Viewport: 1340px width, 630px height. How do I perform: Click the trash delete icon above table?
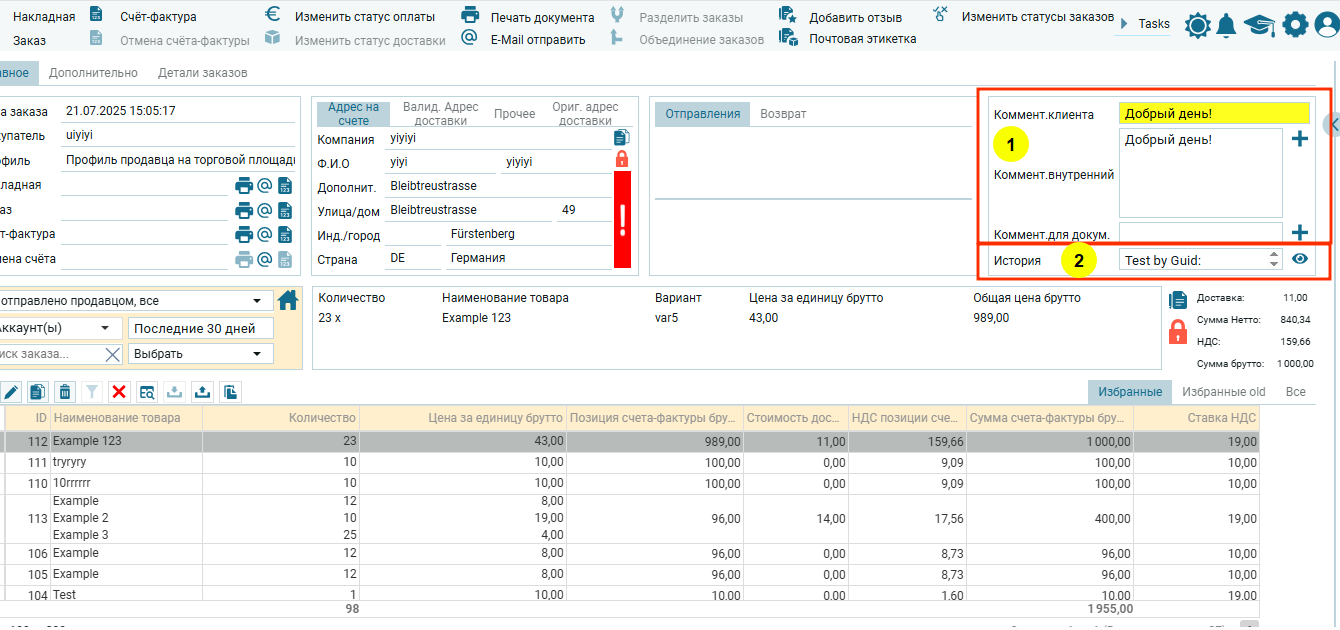point(65,392)
